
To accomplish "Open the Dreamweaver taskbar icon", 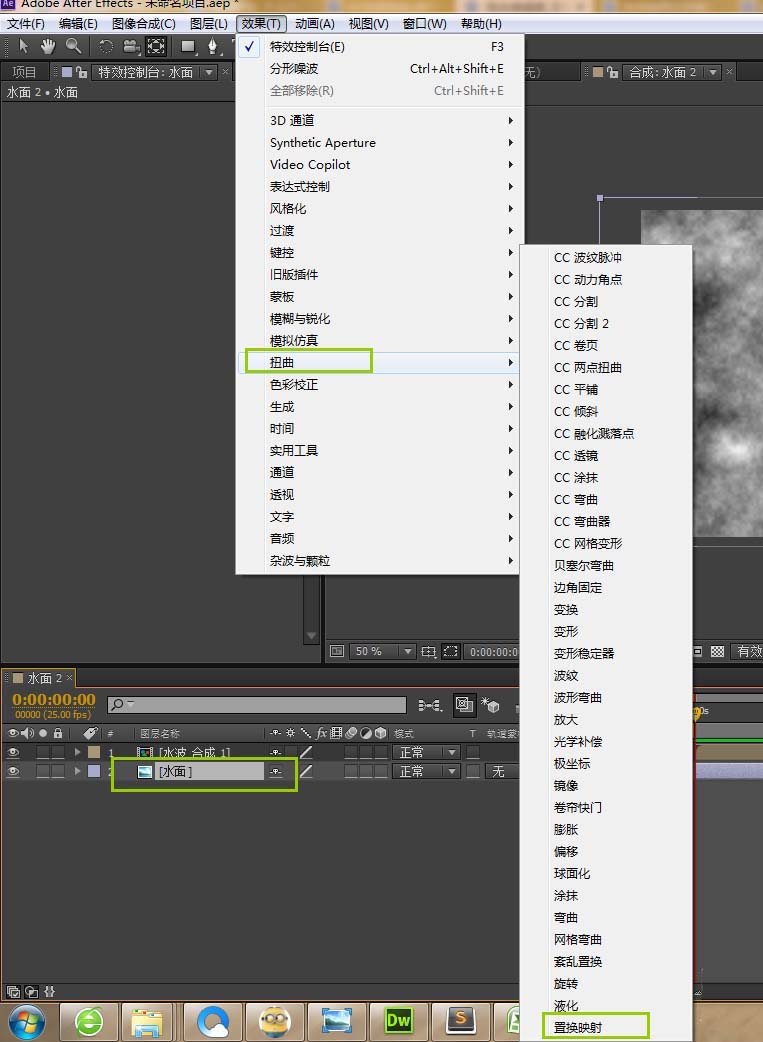I will pos(397,1021).
